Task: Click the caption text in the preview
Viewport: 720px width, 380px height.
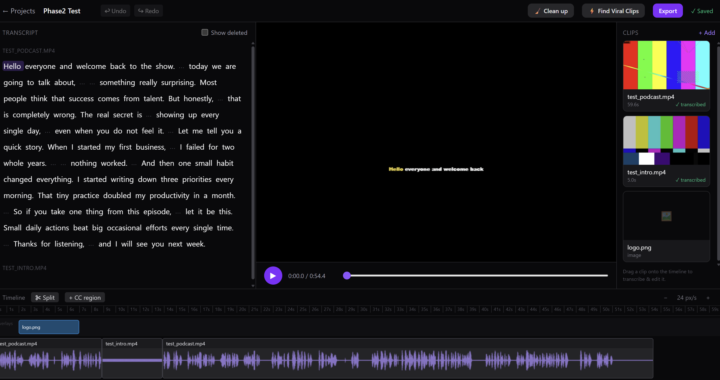Action: pyautogui.click(x=436, y=169)
